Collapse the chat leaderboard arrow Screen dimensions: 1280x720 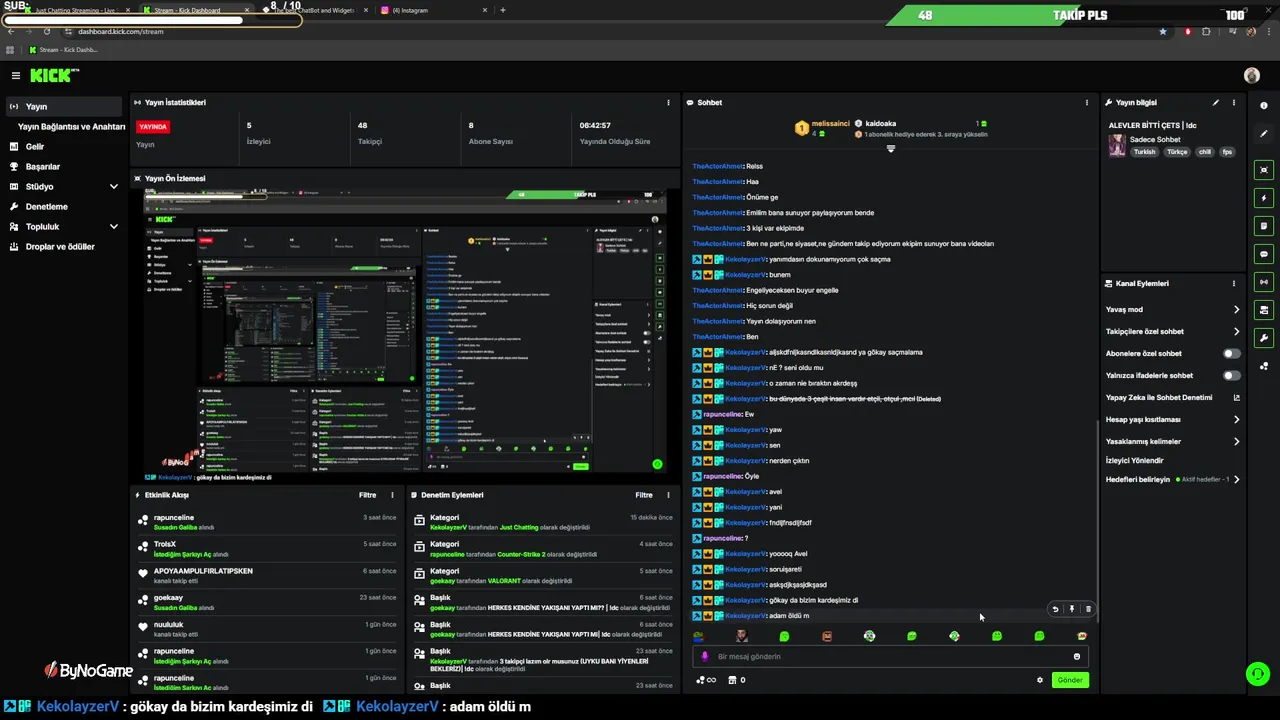click(891, 149)
